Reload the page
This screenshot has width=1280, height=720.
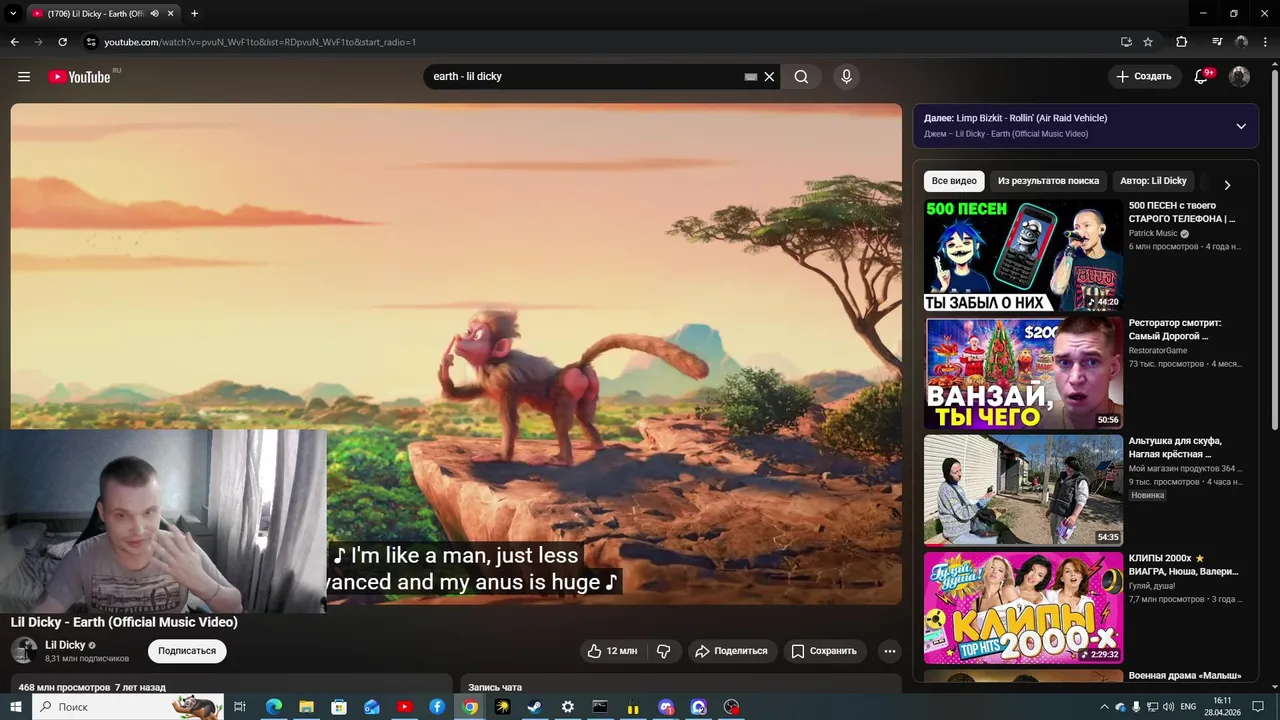click(62, 42)
